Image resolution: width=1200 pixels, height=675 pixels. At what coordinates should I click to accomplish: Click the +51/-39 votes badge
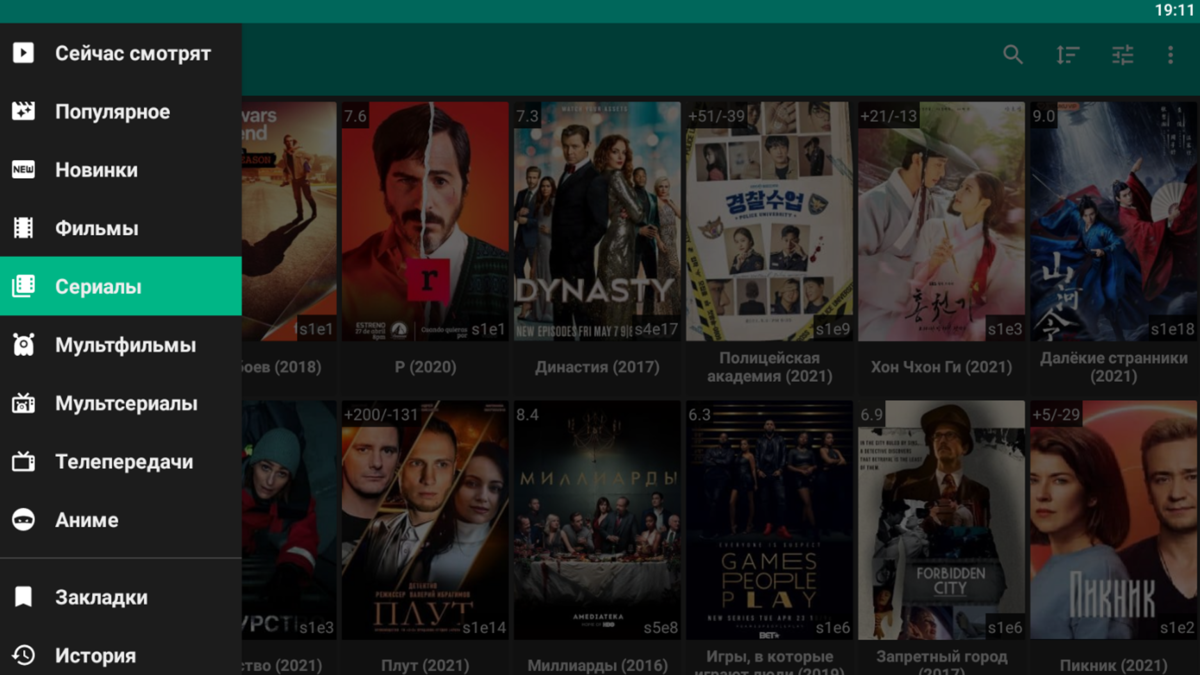click(717, 116)
